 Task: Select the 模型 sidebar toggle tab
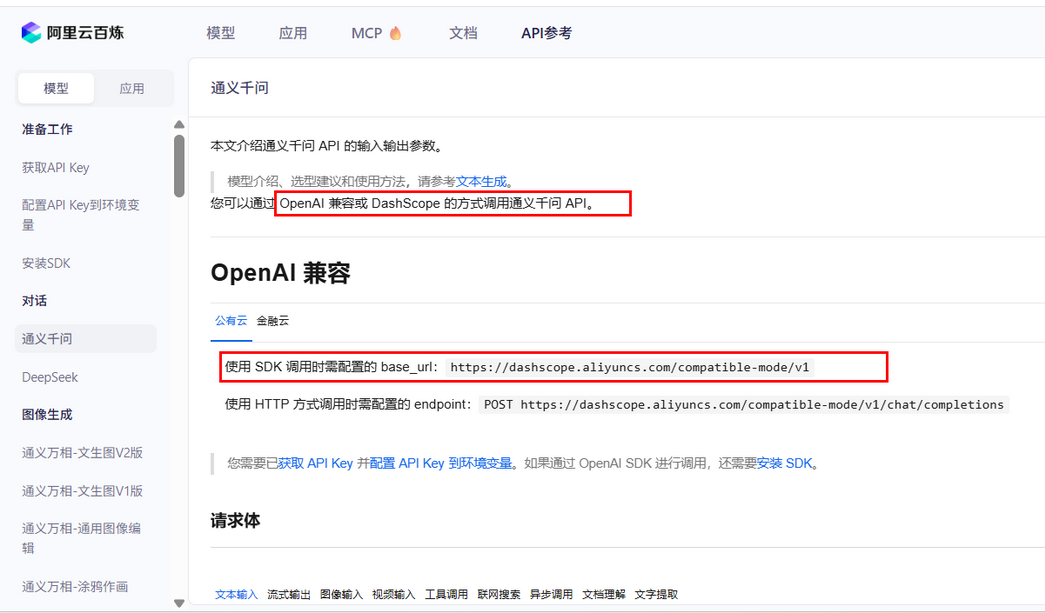click(x=56, y=88)
